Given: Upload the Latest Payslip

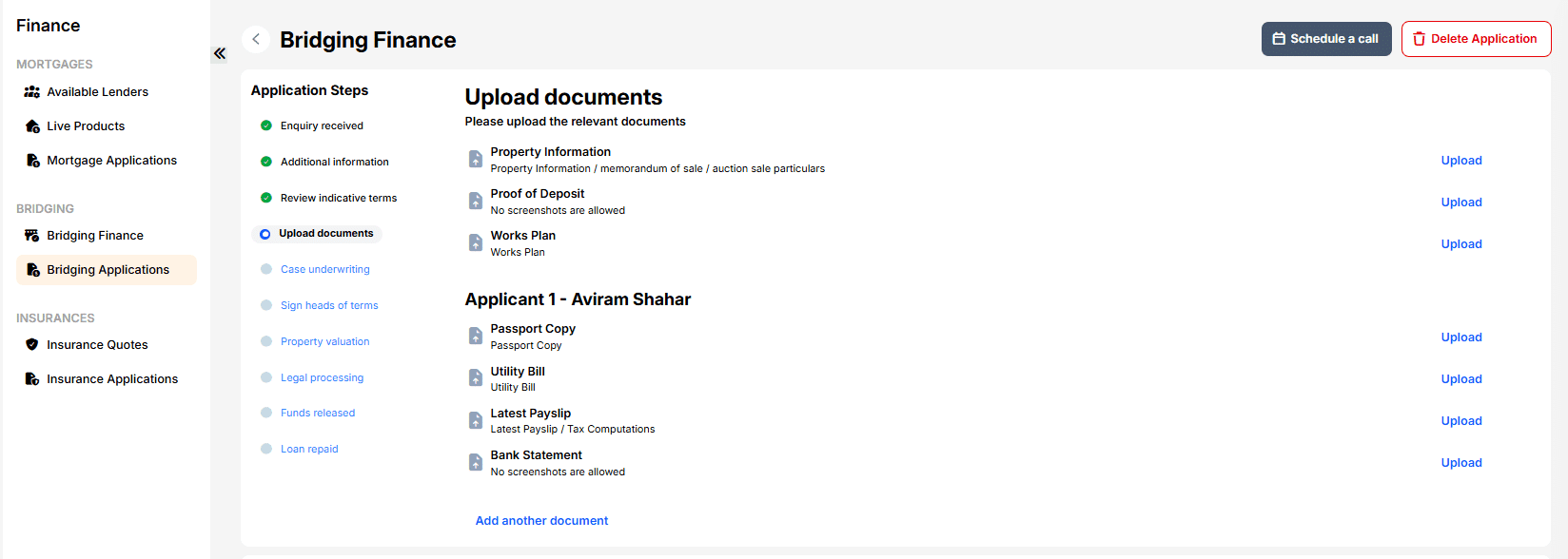Looking at the screenshot, I should point(1461,421).
